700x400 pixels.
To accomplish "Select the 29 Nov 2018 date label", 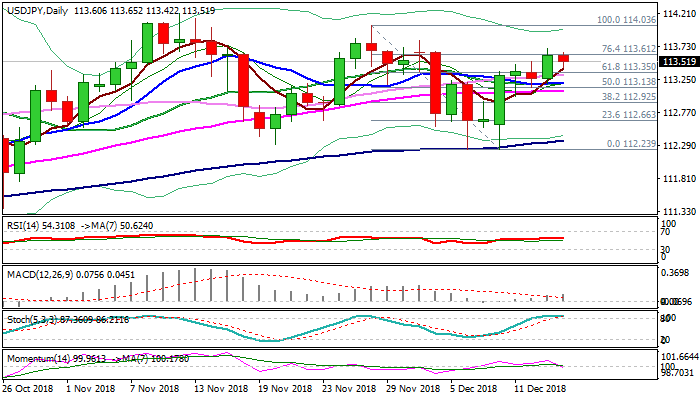I will [x=412, y=389].
